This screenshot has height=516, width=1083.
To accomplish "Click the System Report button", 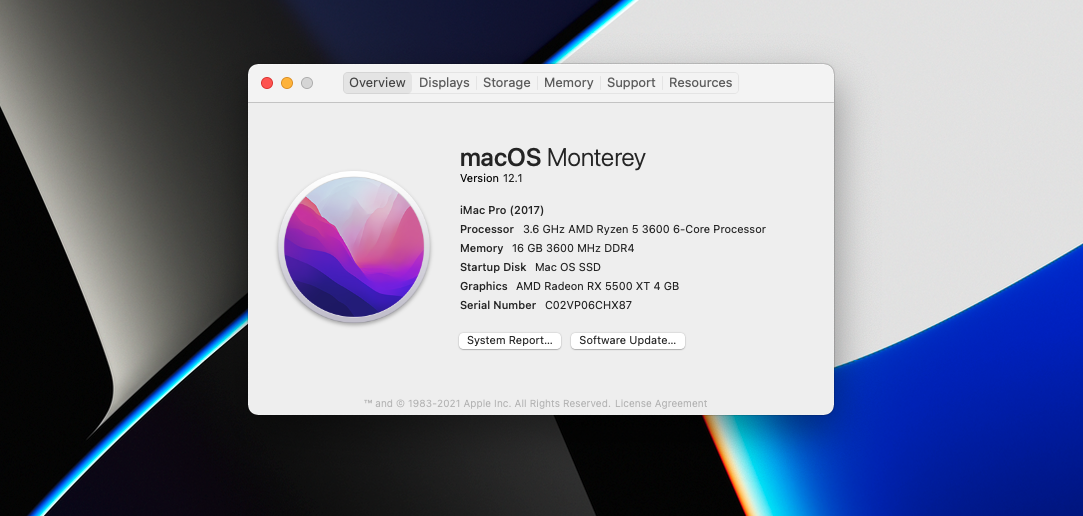I will pyautogui.click(x=510, y=341).
